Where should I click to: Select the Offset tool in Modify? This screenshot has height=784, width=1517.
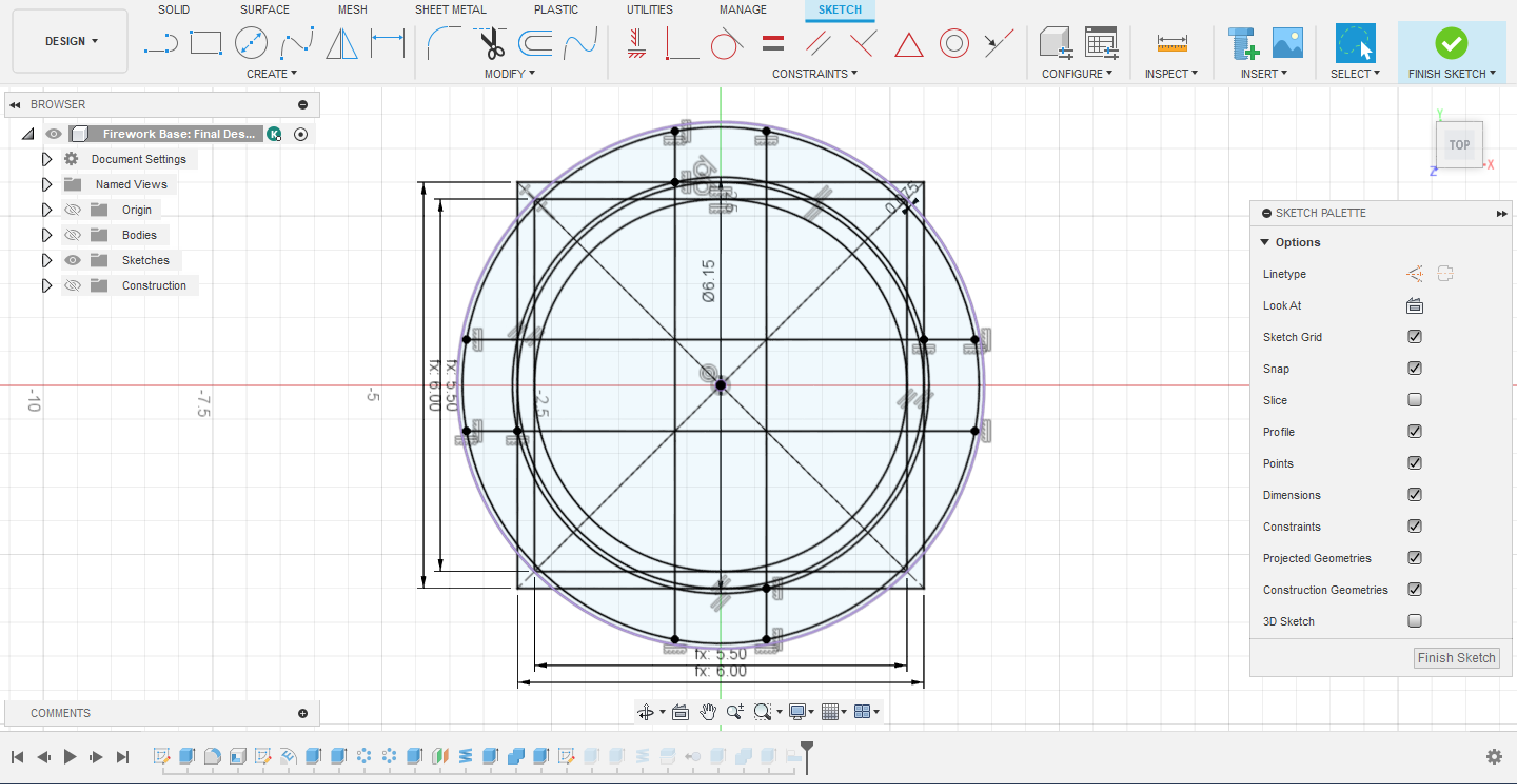pos(540,42)
